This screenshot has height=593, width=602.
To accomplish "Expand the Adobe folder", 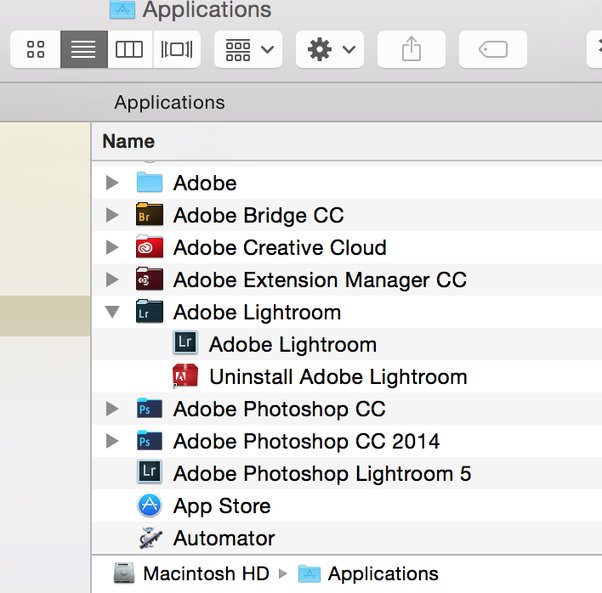I will click(x=112, y=183).
